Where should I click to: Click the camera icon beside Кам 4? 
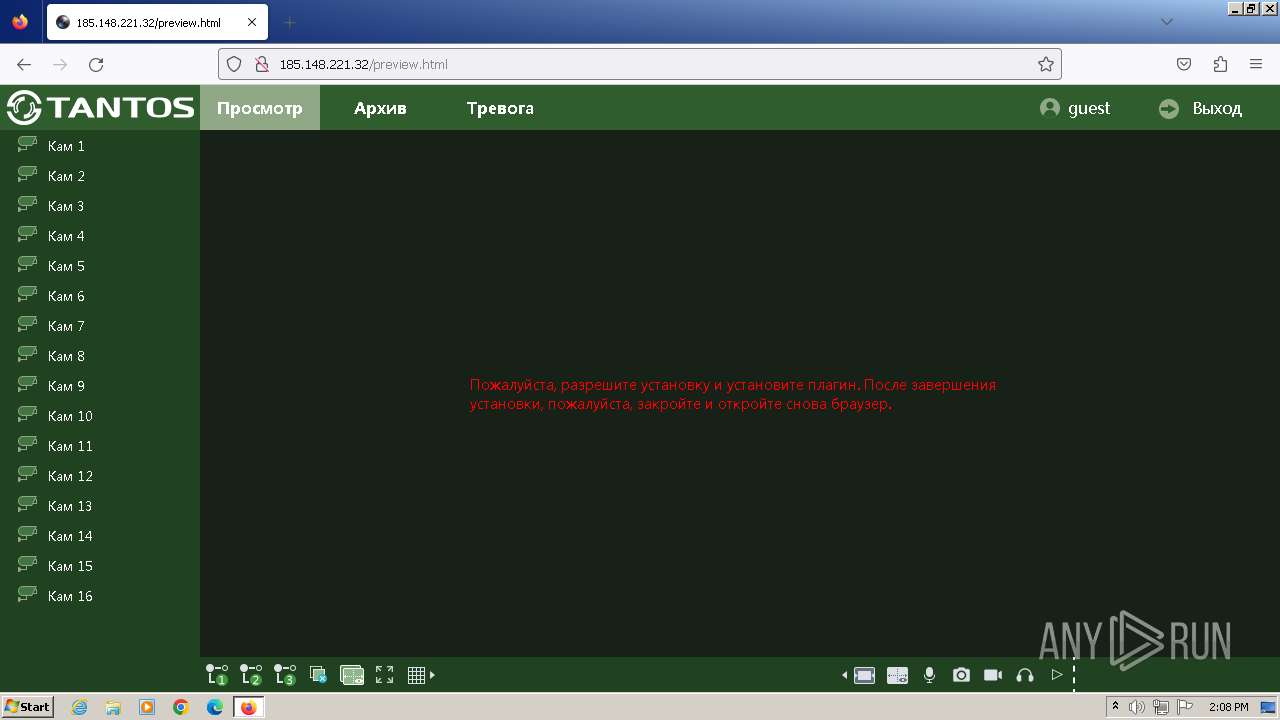[27, 235]
